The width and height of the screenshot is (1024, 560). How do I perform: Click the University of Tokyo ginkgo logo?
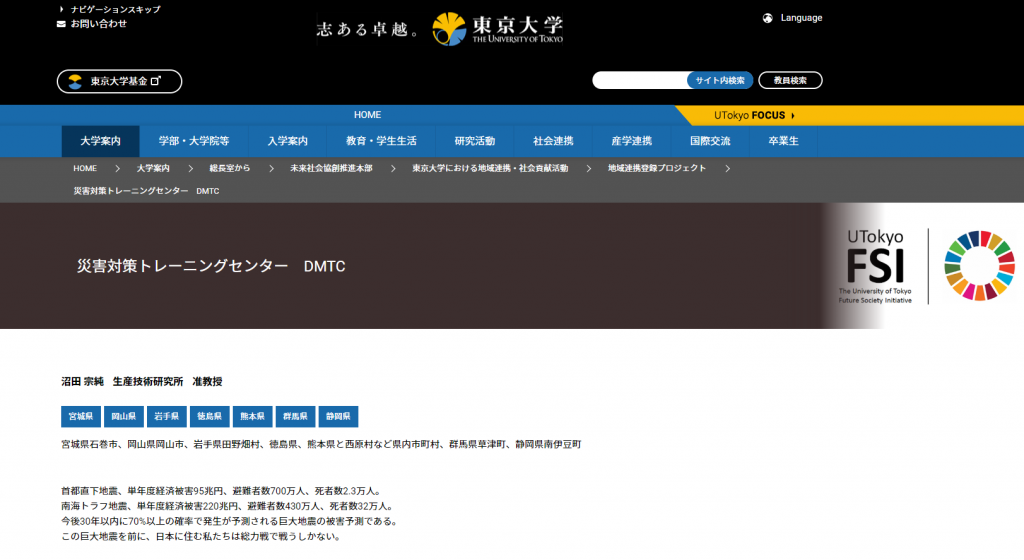[449, 28]
